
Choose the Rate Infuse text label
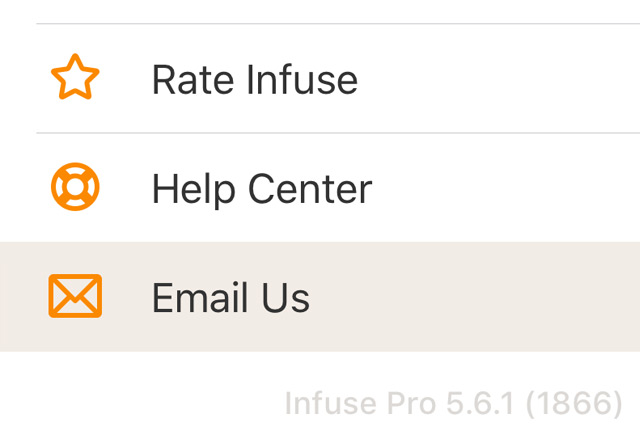click(x=255, y=79)
